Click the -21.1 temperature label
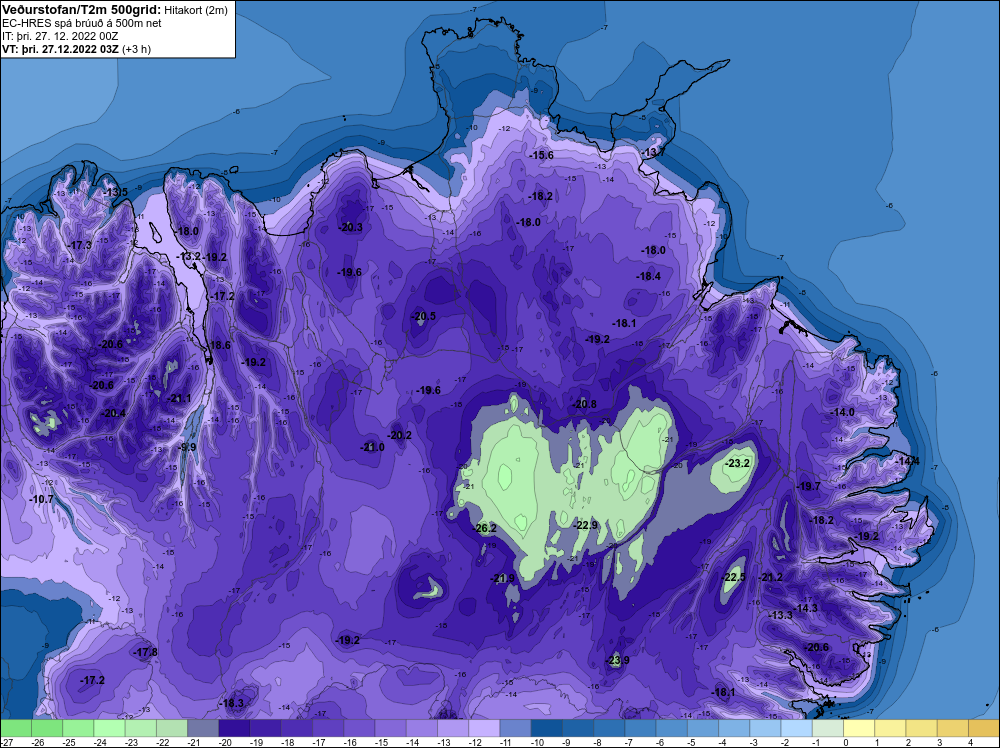Screen dimensions: 1000x748 coord(180,399)
